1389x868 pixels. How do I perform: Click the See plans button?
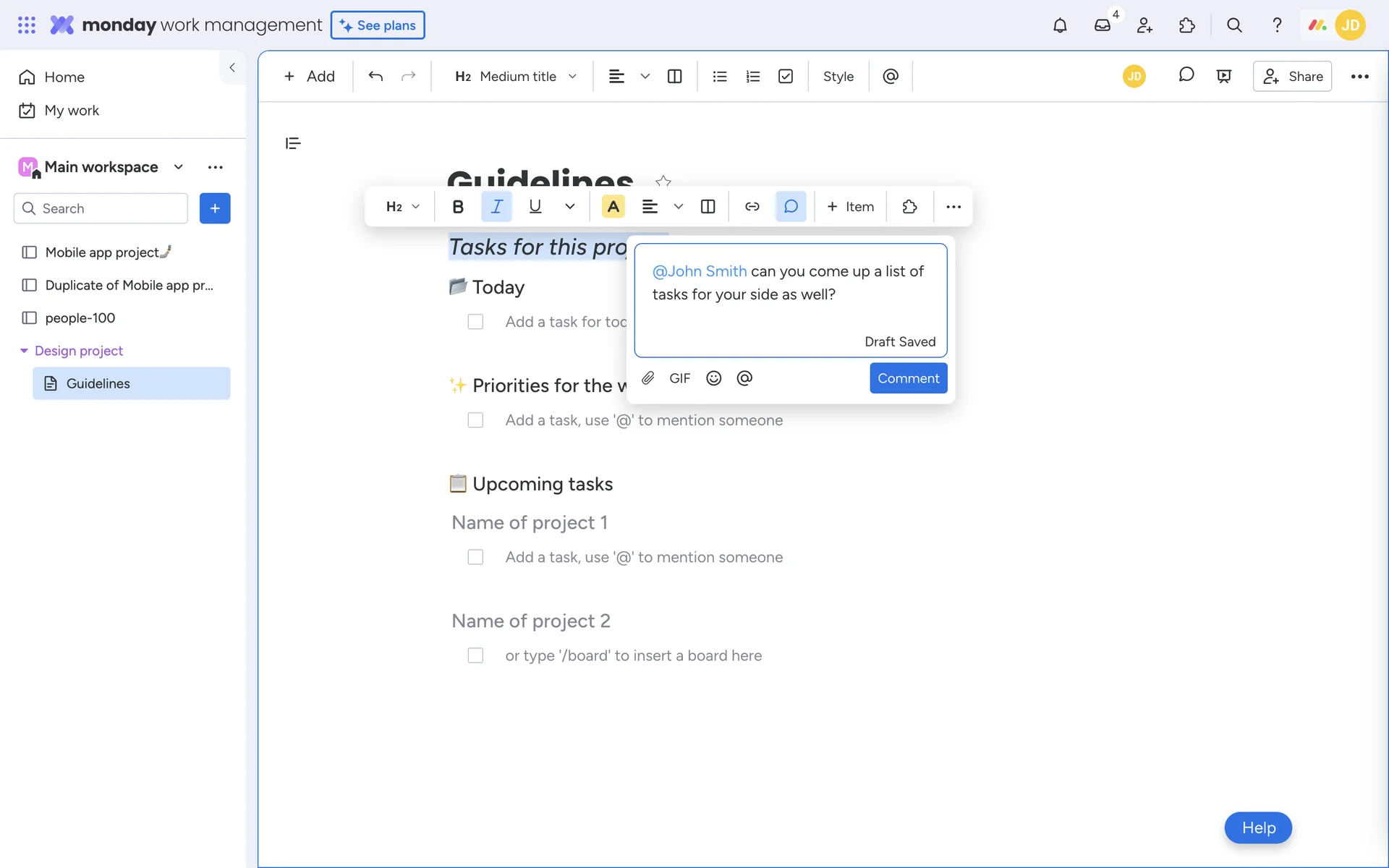click(x=378, y=25)
